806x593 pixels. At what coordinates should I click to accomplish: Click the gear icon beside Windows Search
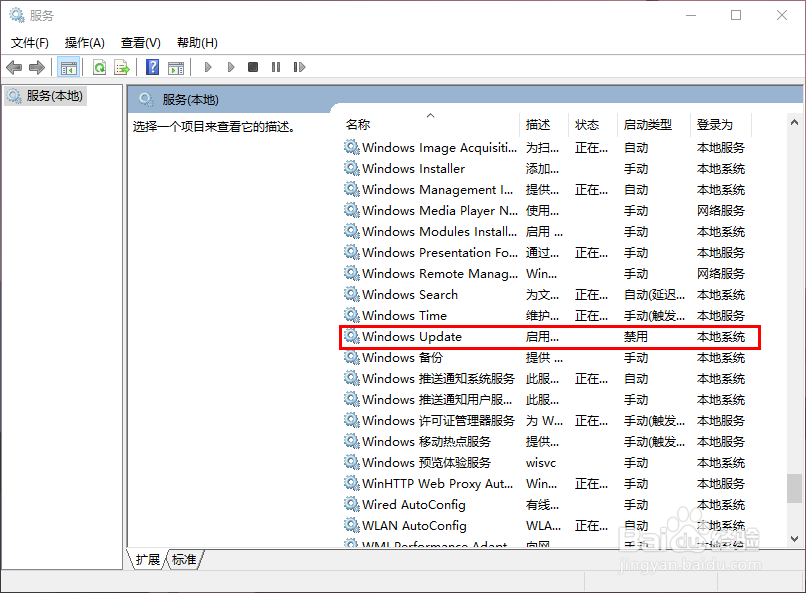352,294
